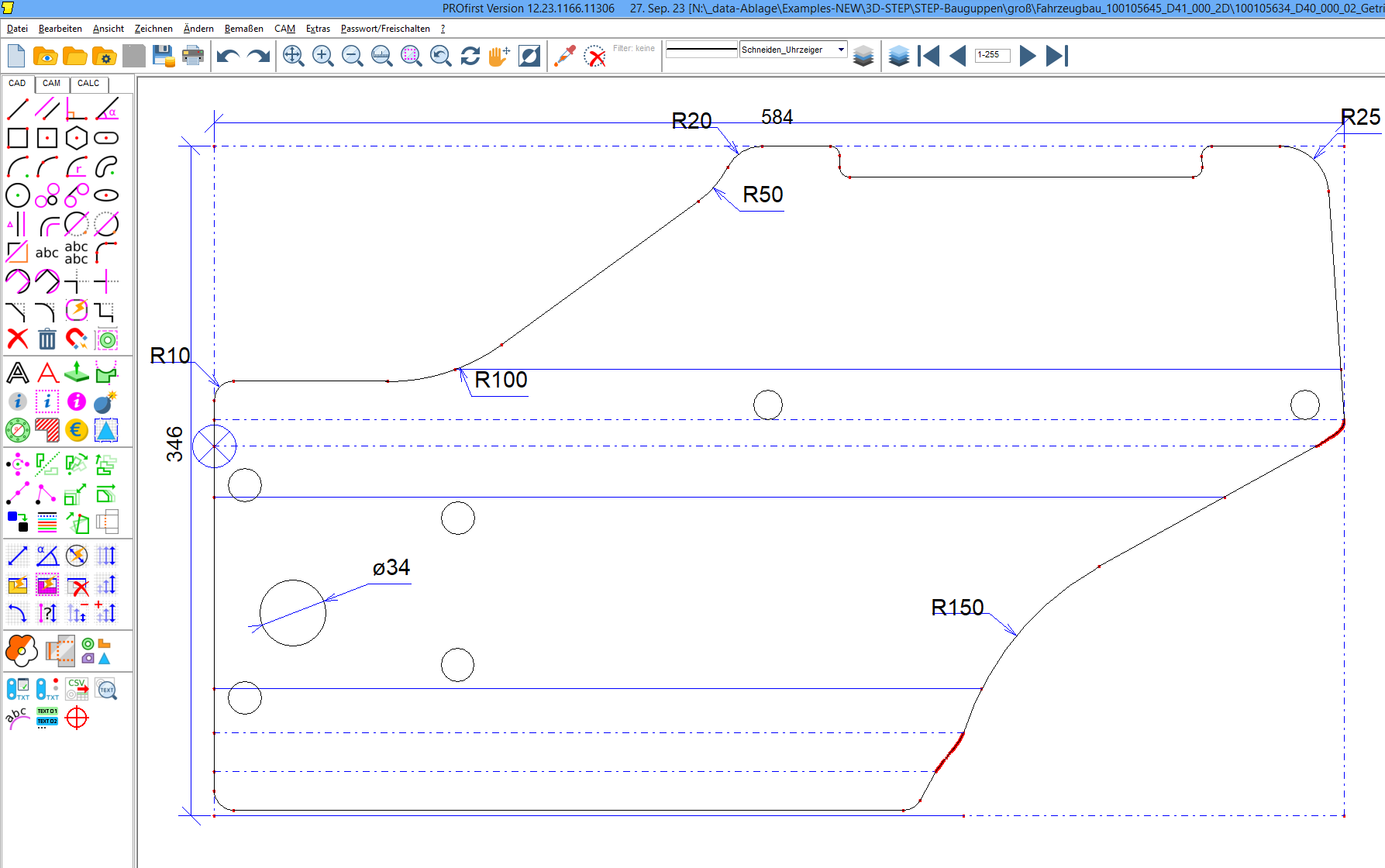Click the 1-255 layer range field

[x=992, y=55]
